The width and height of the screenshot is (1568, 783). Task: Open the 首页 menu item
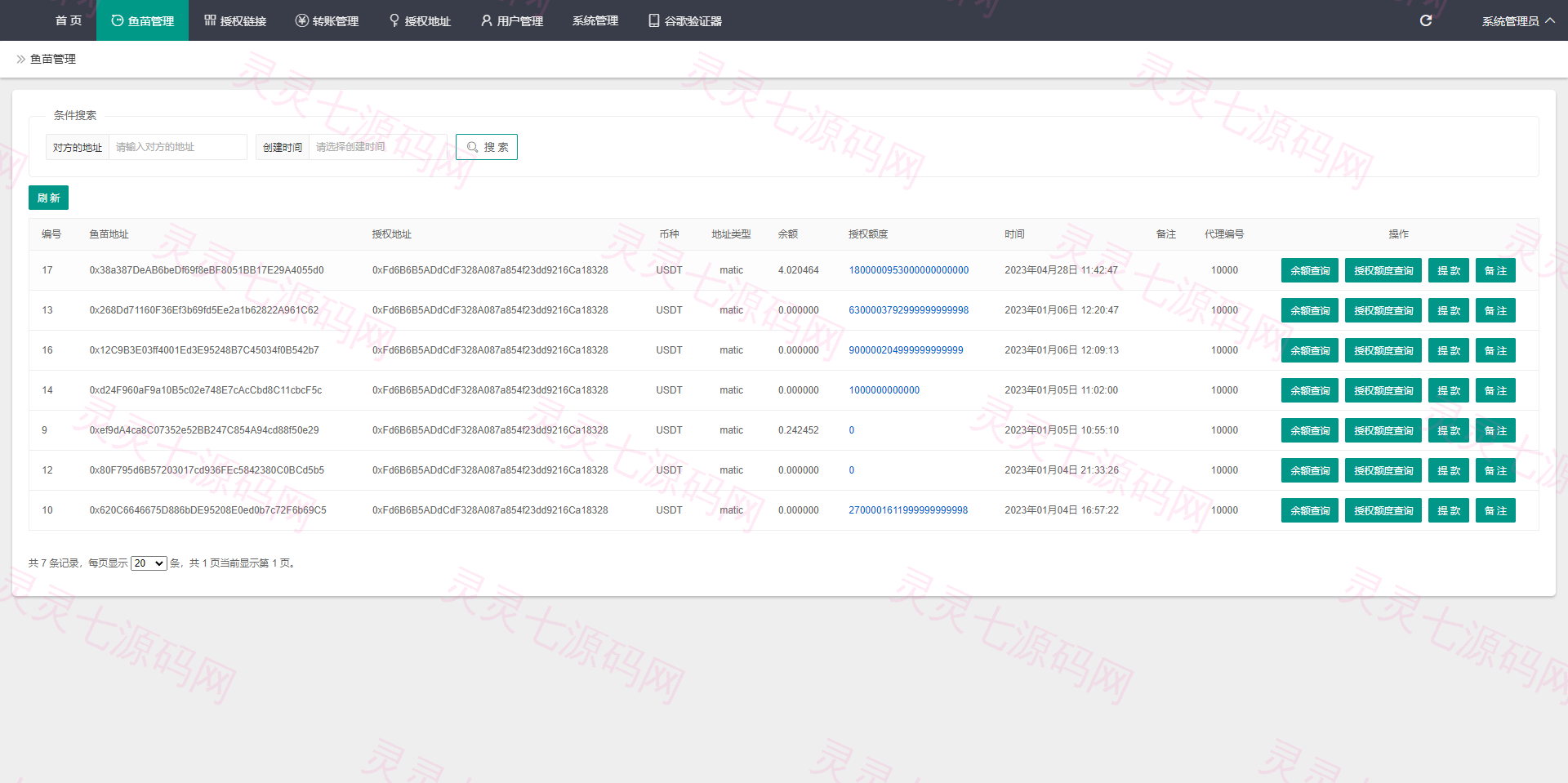(69, 20)
